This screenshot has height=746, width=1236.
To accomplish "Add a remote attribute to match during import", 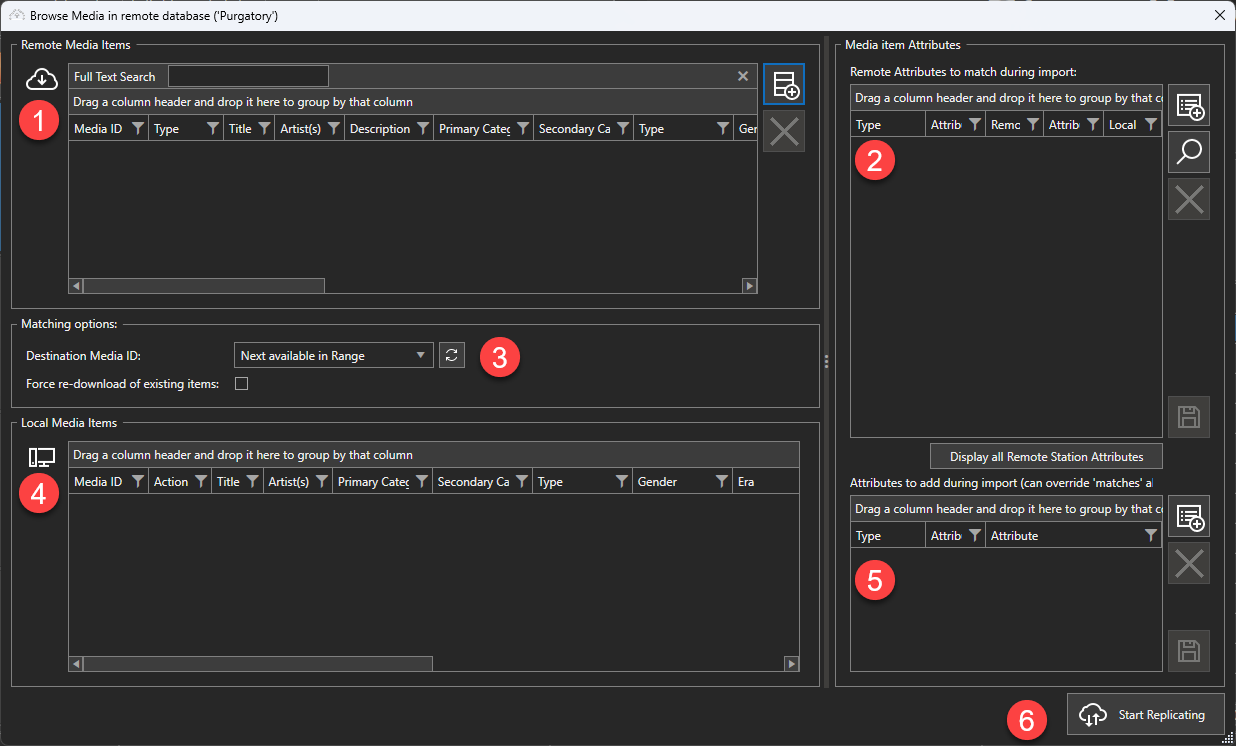I will tap(1189, 105).
